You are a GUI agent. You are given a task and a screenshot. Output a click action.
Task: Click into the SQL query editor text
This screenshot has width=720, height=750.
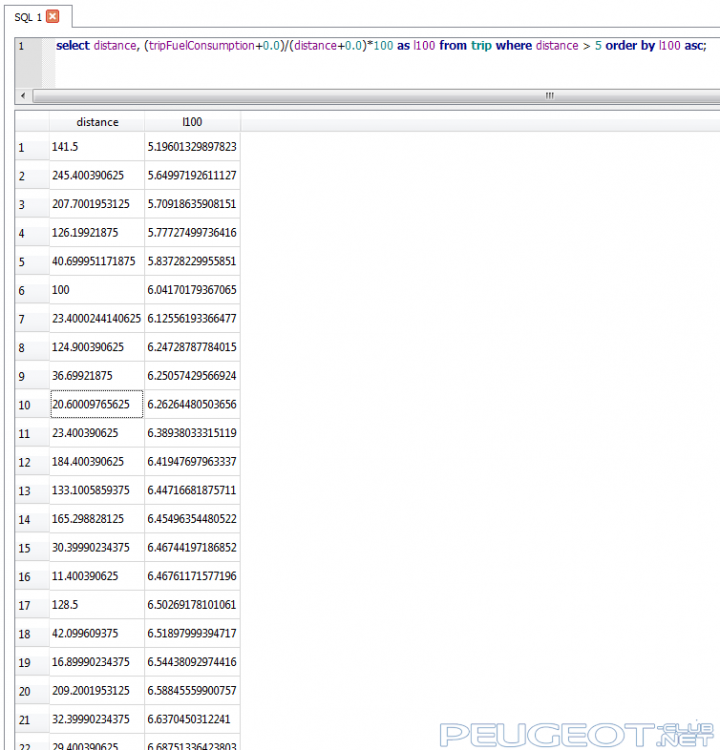coord(381,45)
